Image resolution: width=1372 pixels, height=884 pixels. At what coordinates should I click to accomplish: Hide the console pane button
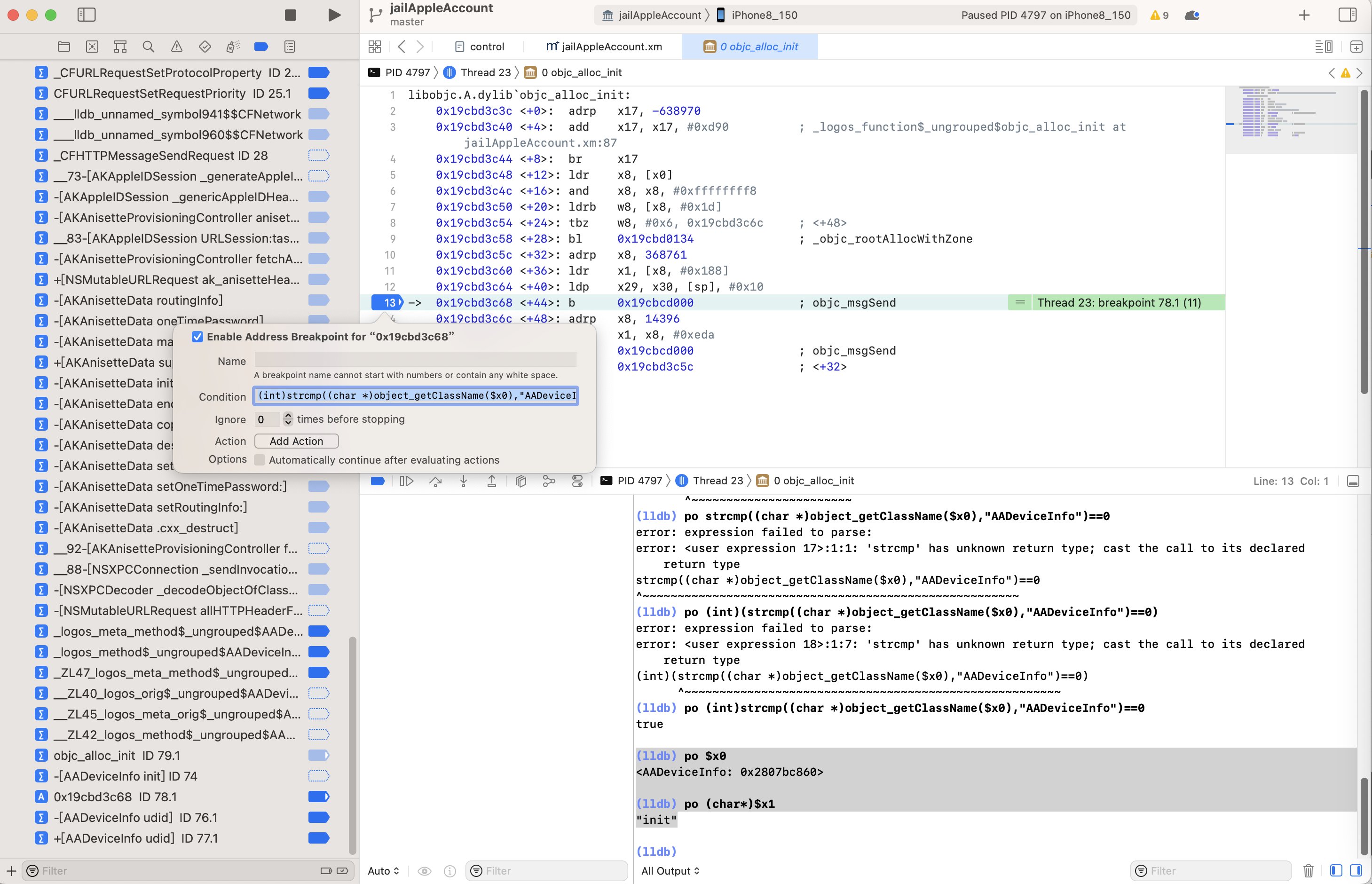click(1356, 871)
